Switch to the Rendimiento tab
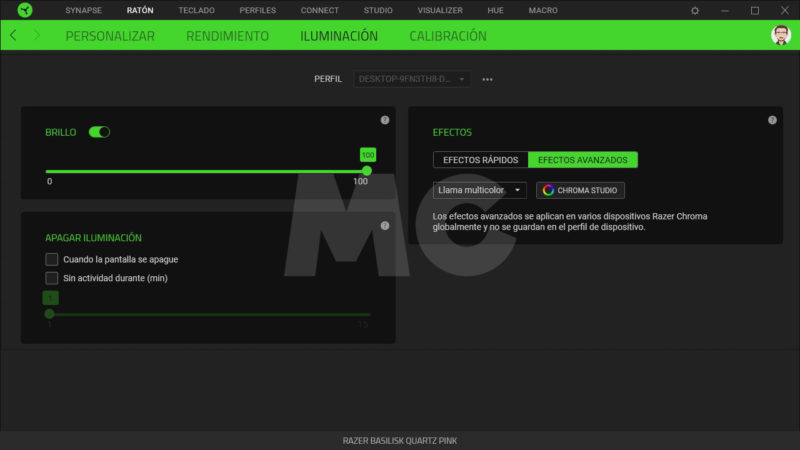800x450 pixels. click(227, 36)
